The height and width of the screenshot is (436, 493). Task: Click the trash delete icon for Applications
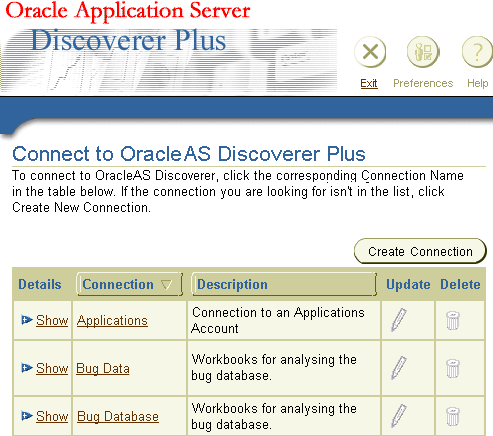point(453,320)
